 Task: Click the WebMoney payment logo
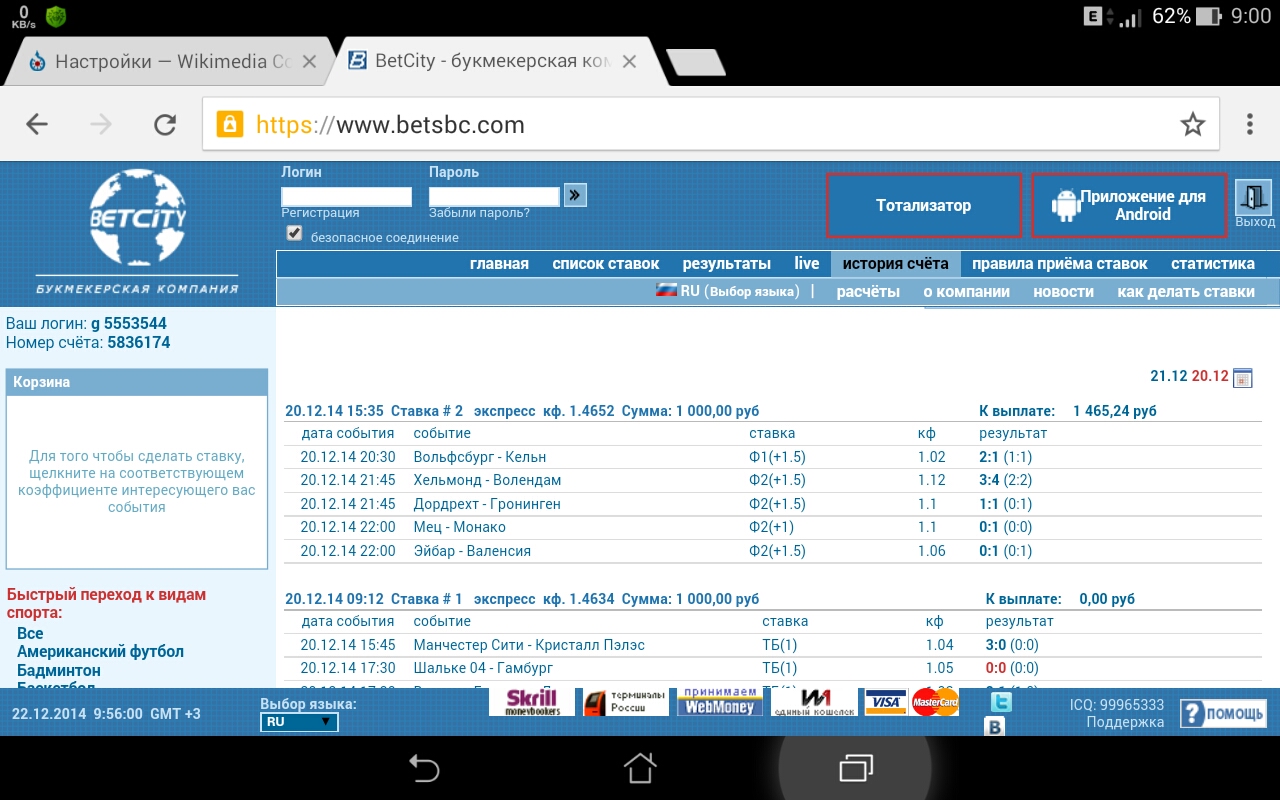720,702
